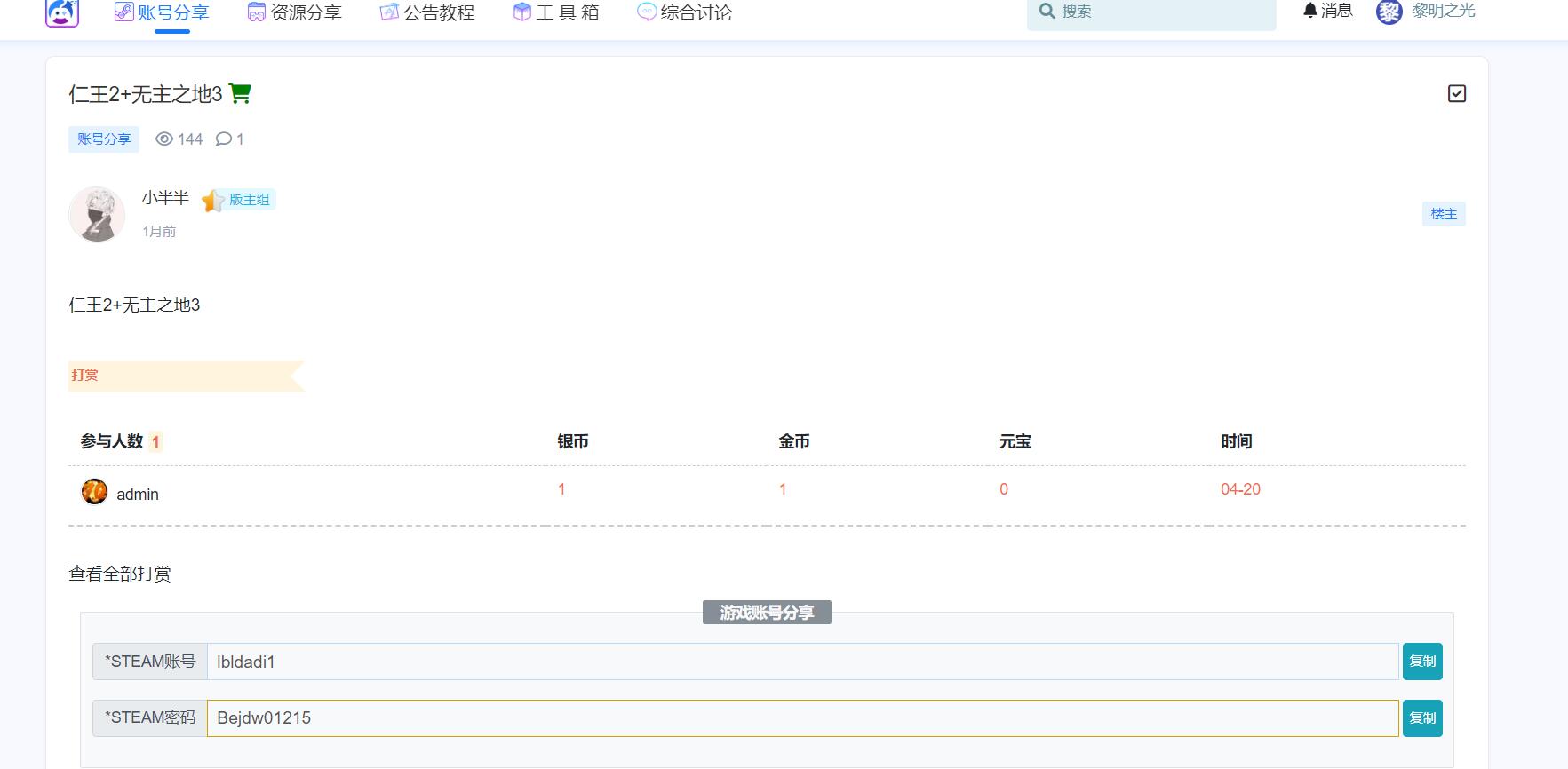Copy the STEAM账号 with 复制 button
1568x769 pixels.
[1422, 662]
